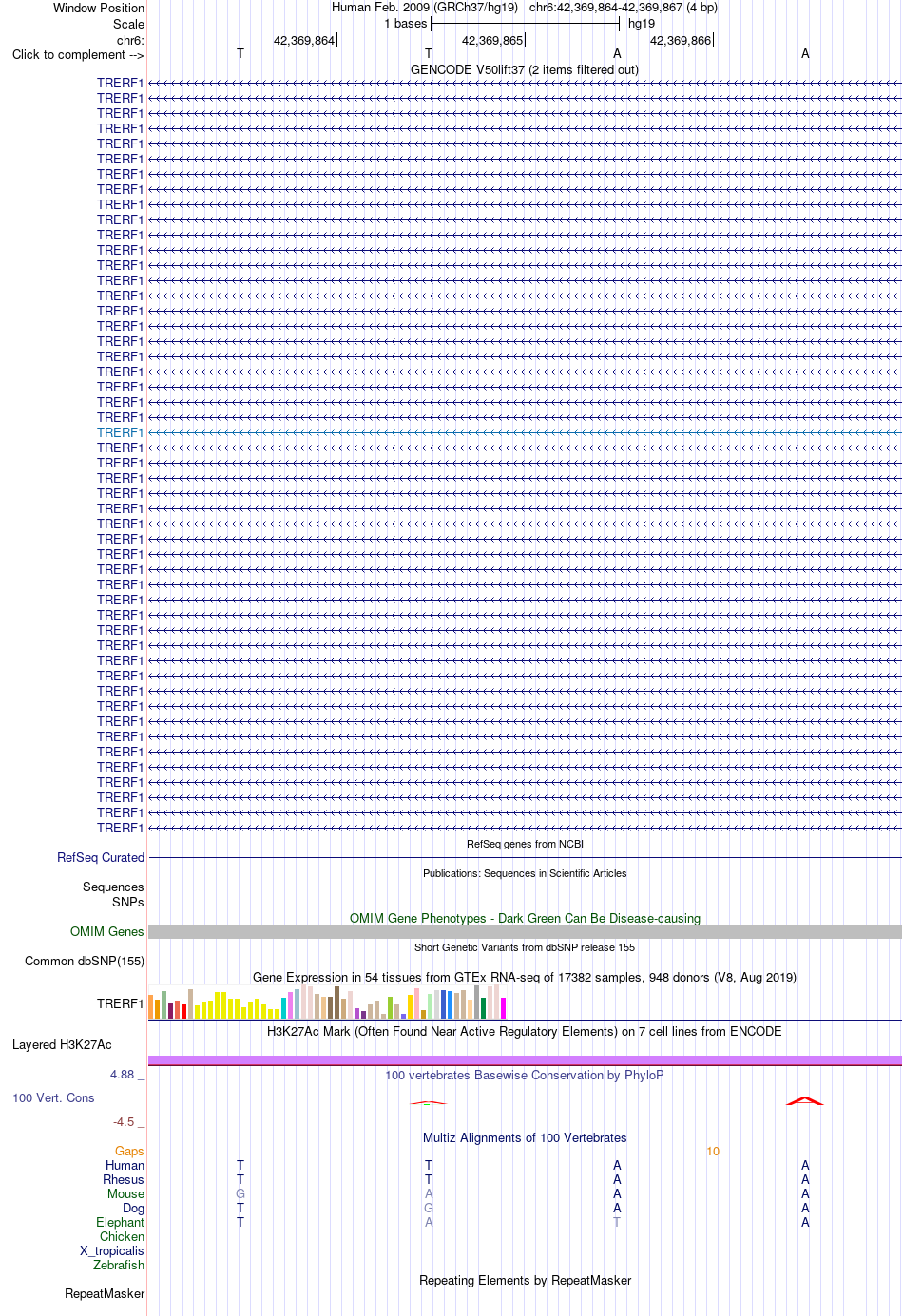The height and width of the screenshot is (1316, 903).
Task: Select the 'Zebrafish' alignment row label
Action: pyautogui.click(x=119, y=1265)
